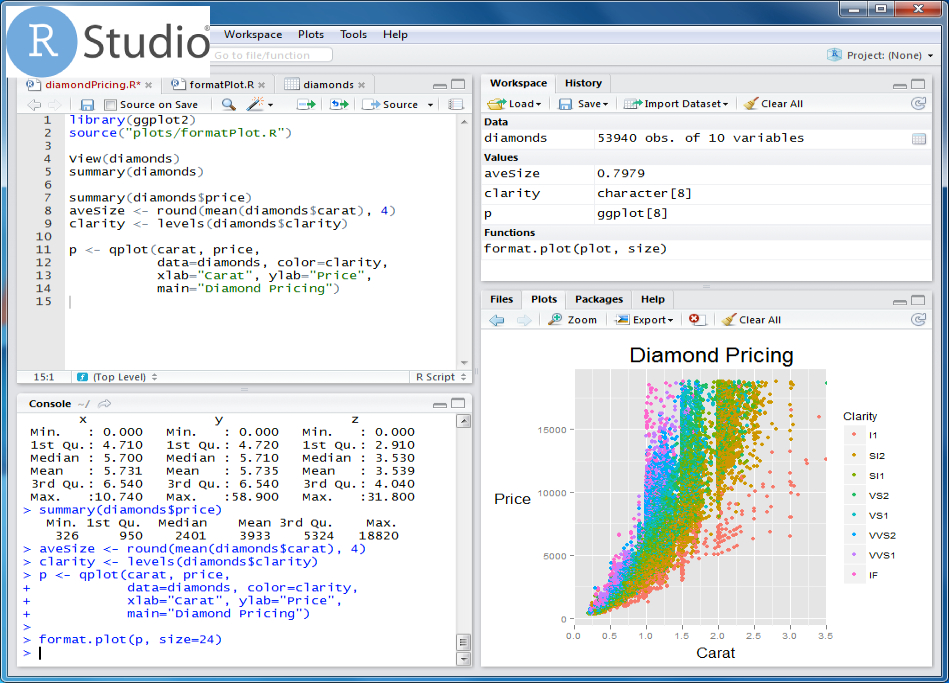Click the save document icon in editor
The width and height of the screenshot is (949, 683).
tap(87, 105)
